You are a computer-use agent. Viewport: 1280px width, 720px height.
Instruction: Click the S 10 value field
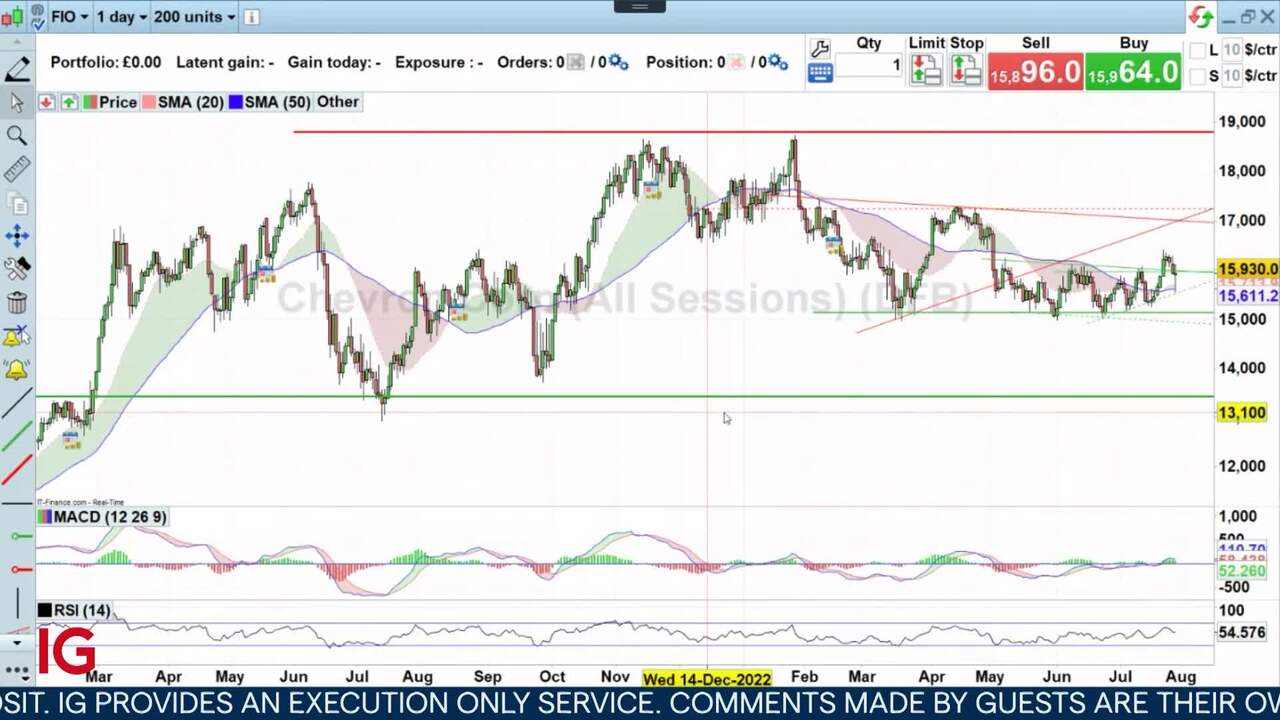click(x=1233, y=76)
